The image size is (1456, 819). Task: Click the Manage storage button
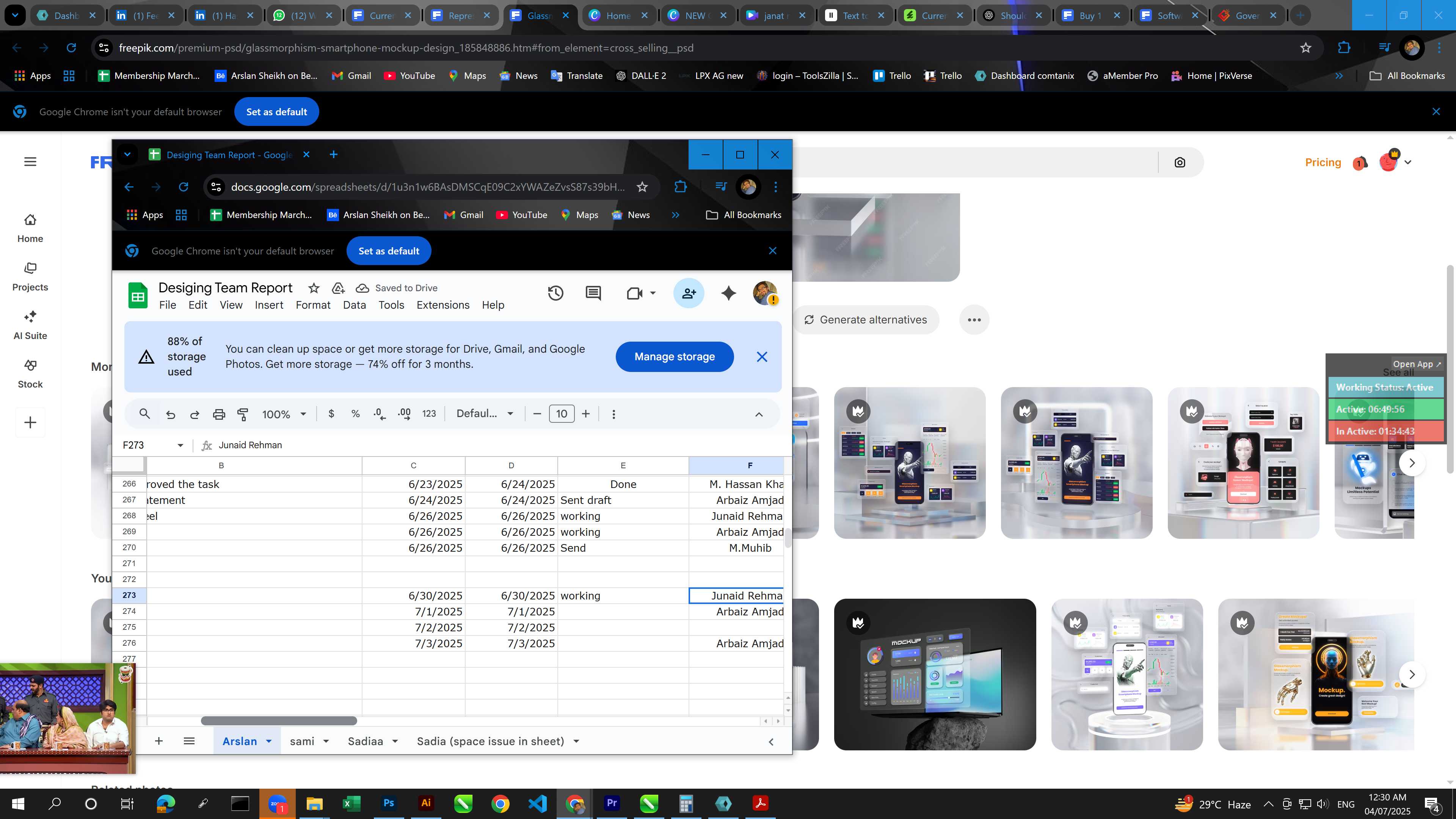coord(674,357)
